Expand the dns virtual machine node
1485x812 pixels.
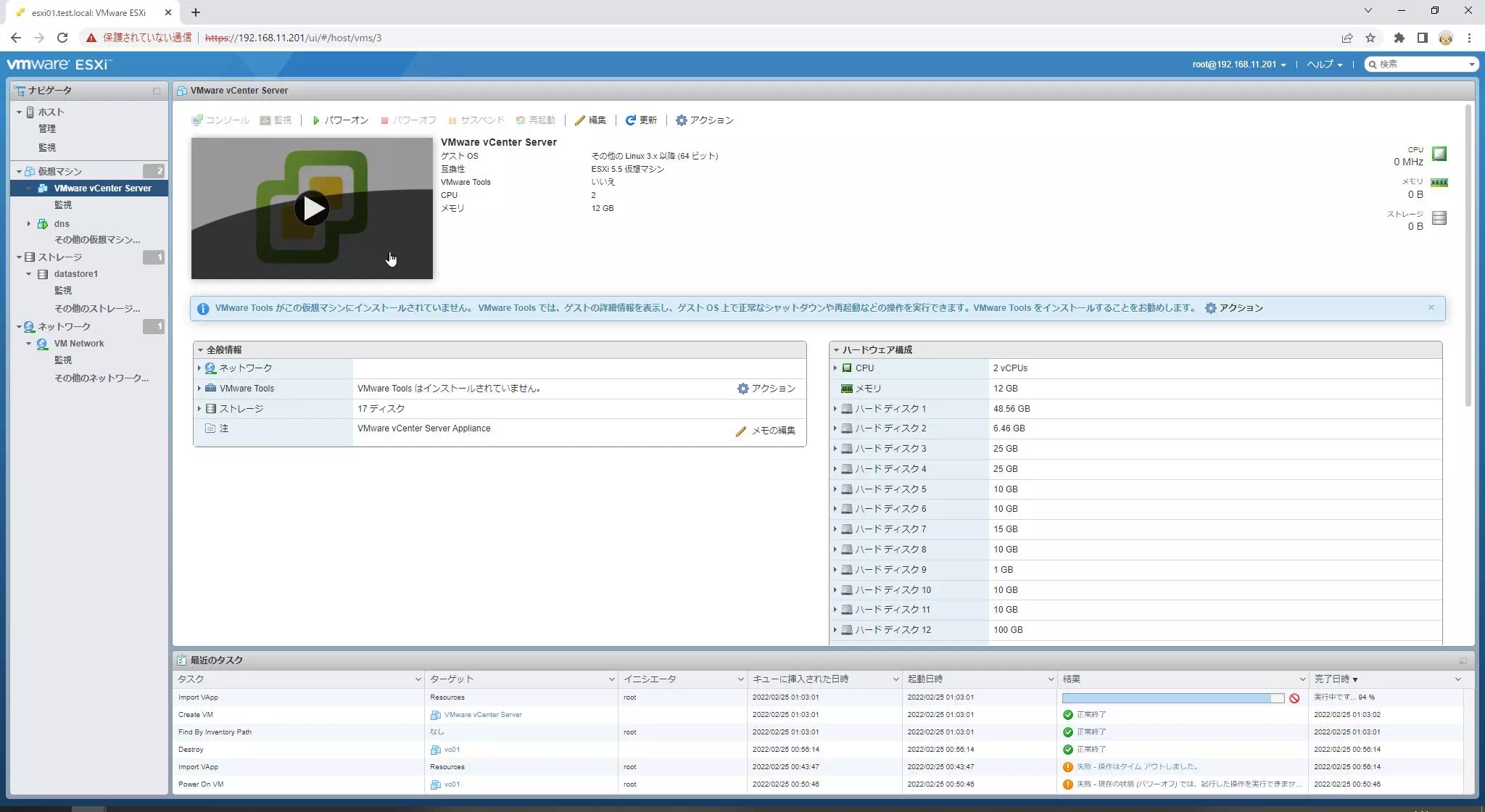pyautogui.click(x=29, y=224)
